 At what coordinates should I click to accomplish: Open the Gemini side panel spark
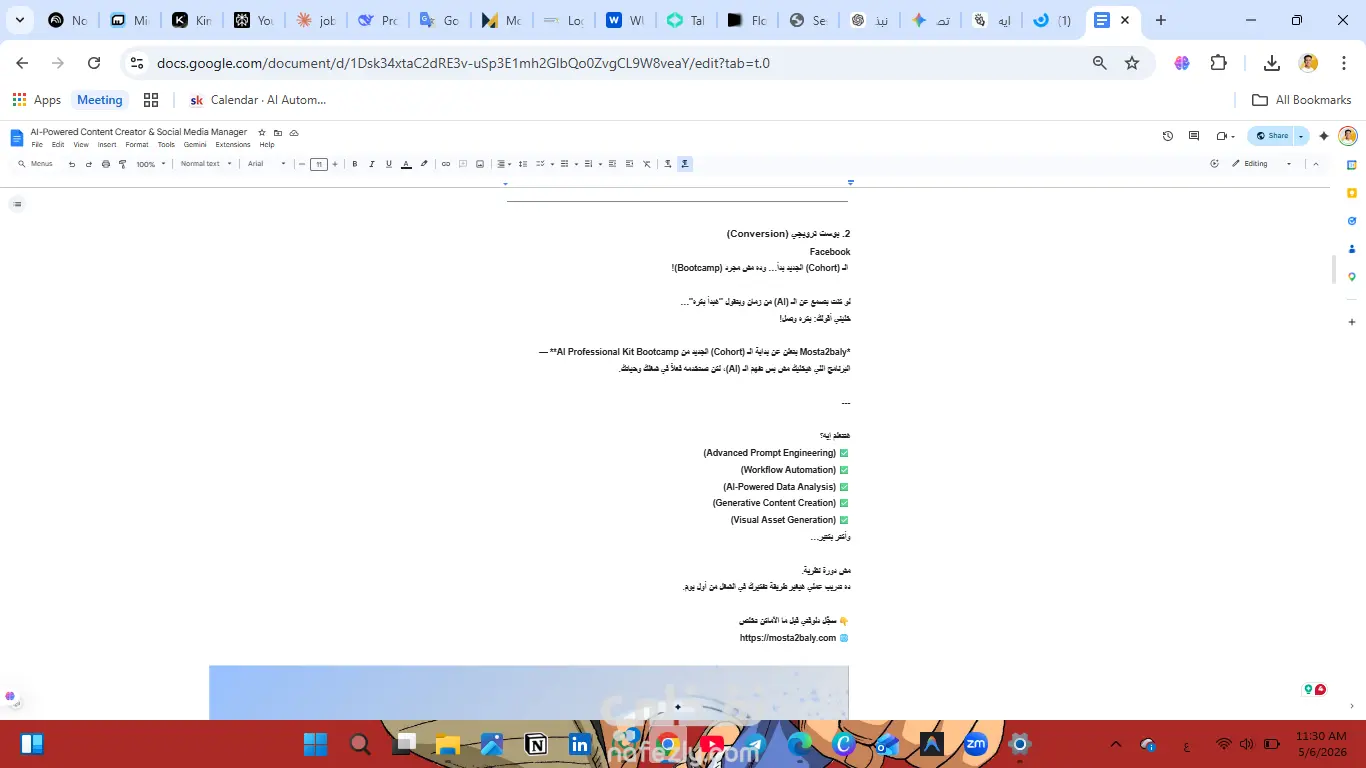(1324, 136)
